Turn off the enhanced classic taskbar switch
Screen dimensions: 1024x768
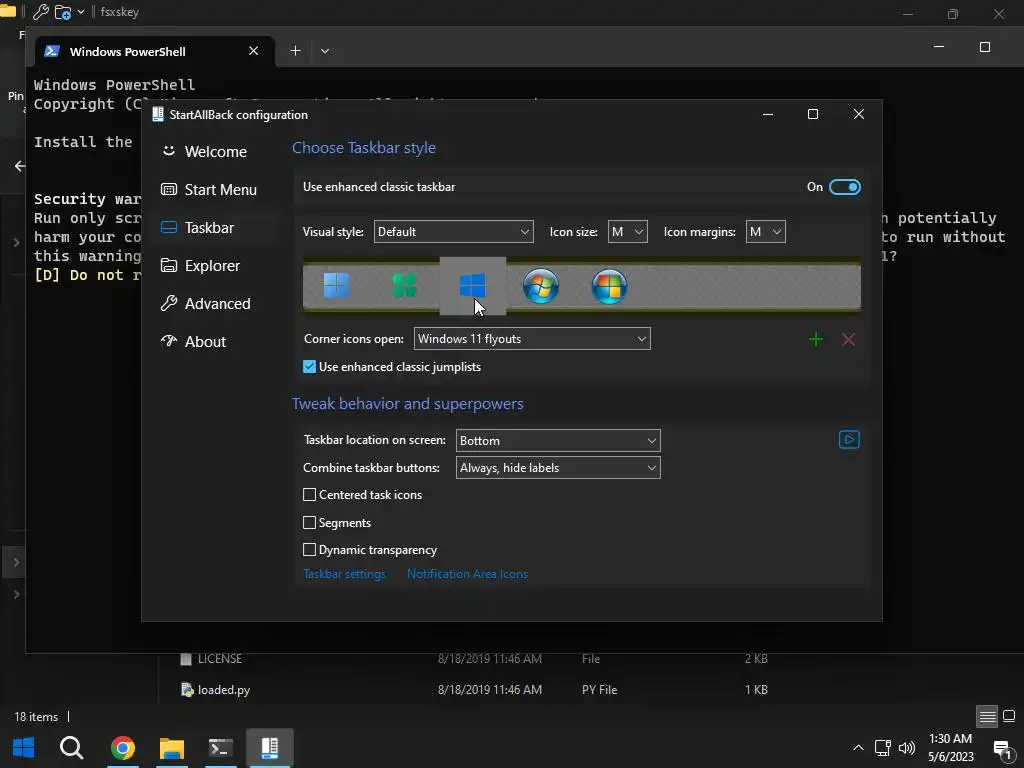tap(844, 187)
